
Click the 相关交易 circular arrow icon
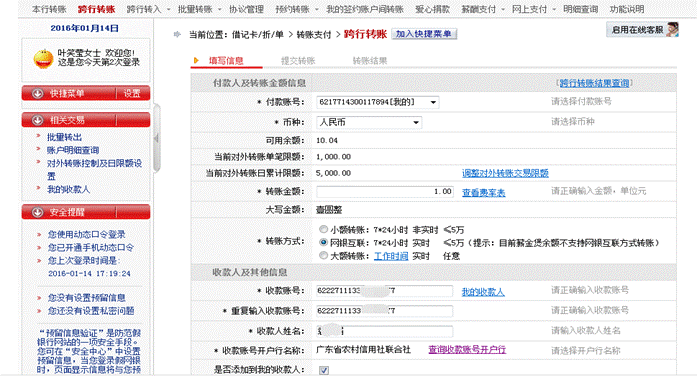coord(38,120)
